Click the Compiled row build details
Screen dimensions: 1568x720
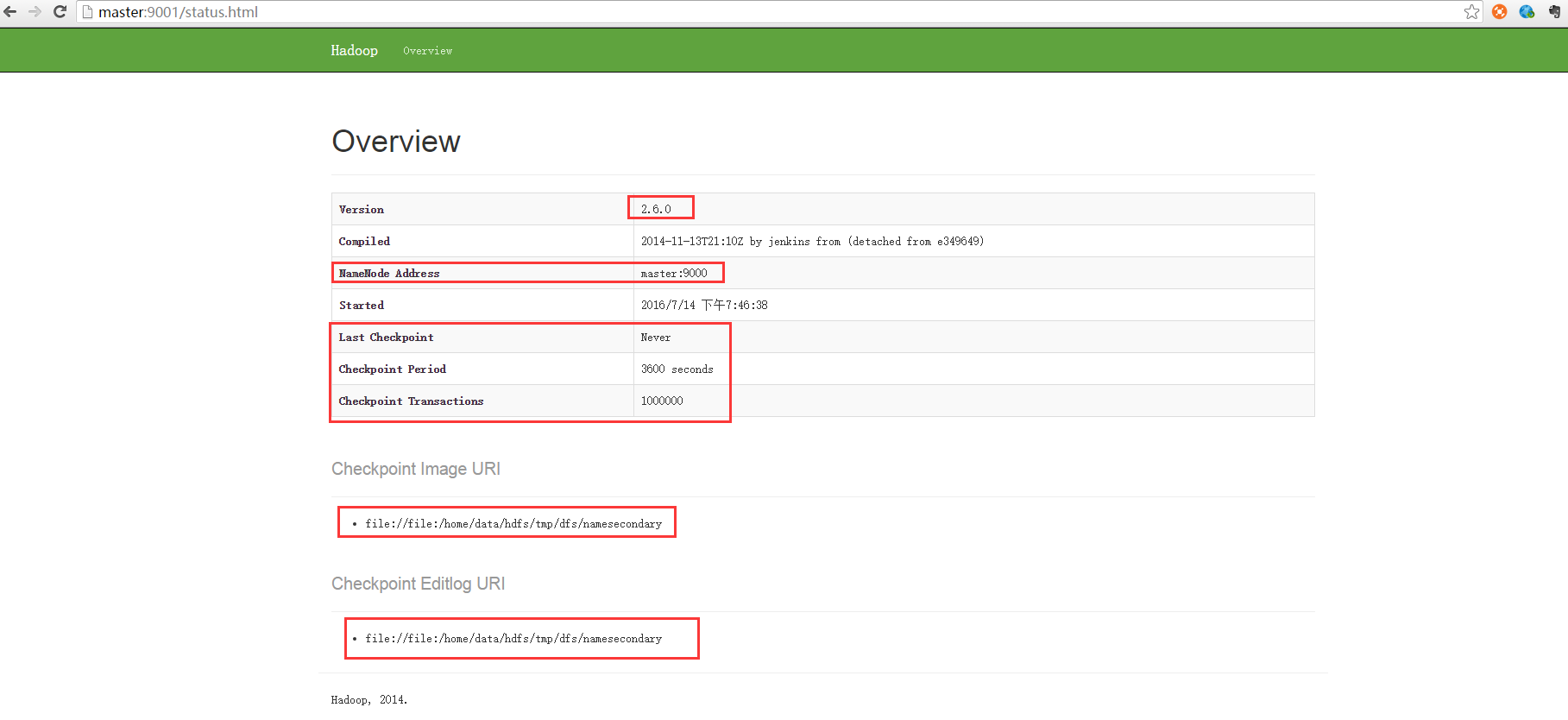(812, 242)
